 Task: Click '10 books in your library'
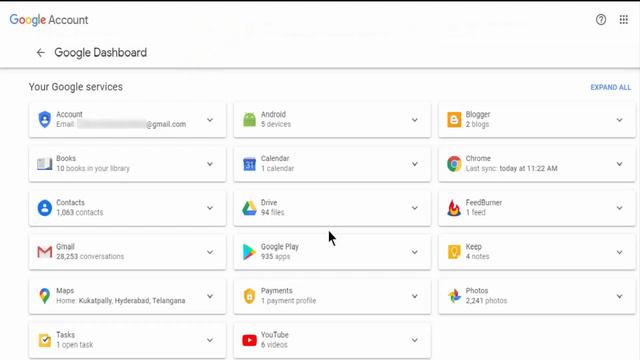point(93,169)
